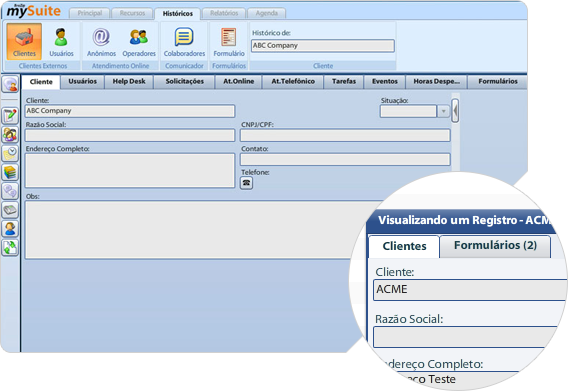Open Colaboradores chat bubble icon
Image resolution: width=568 pixels, height=391 pixels.
pos(184,41)
